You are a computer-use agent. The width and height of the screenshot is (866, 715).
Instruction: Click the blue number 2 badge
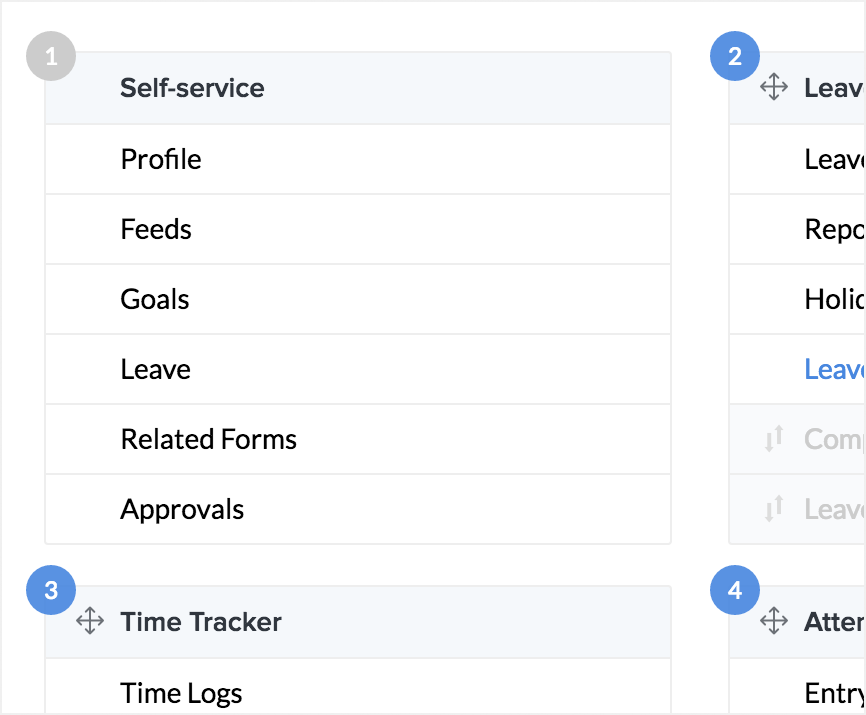(735, 57)
